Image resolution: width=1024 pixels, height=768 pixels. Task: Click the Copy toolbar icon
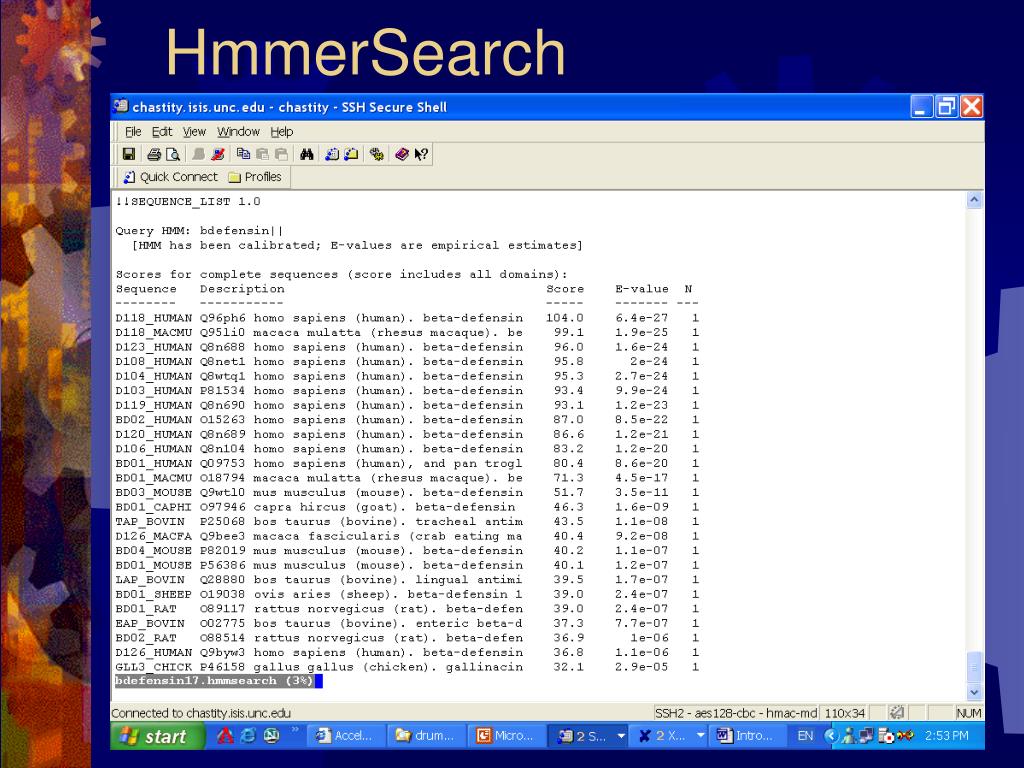pos(243,154)
